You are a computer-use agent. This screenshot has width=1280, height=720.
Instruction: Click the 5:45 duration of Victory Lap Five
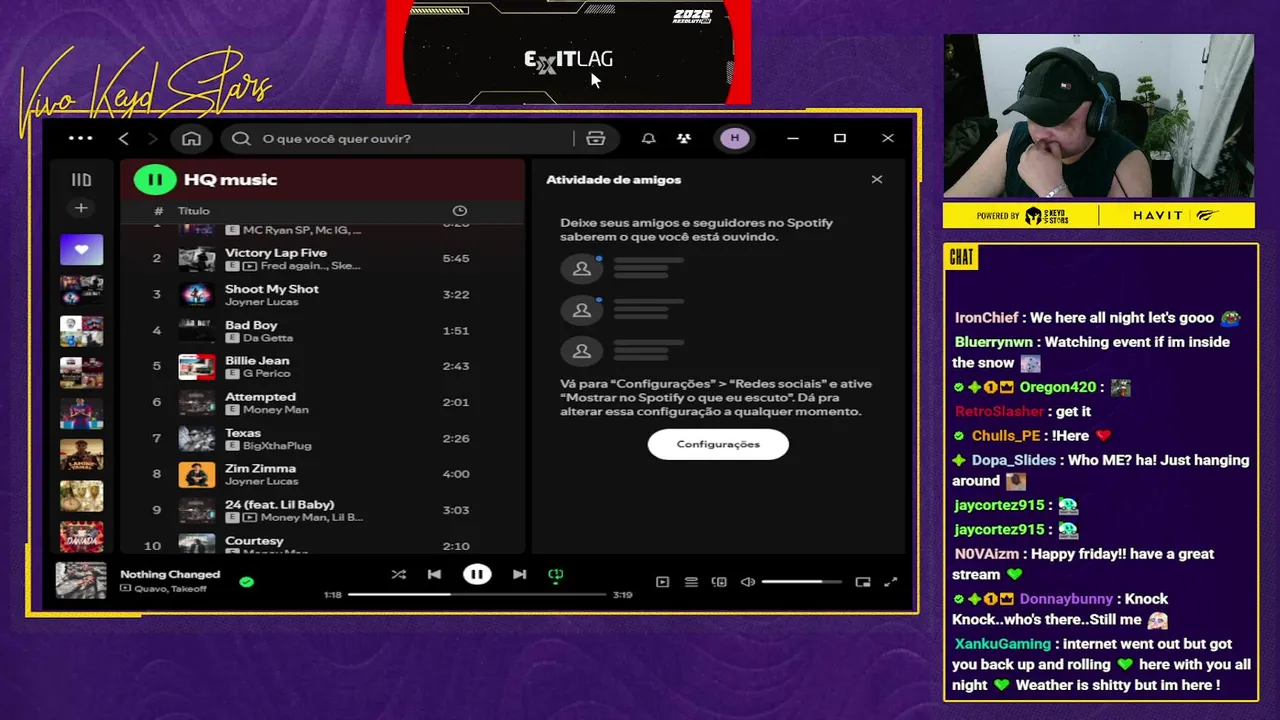456,258
